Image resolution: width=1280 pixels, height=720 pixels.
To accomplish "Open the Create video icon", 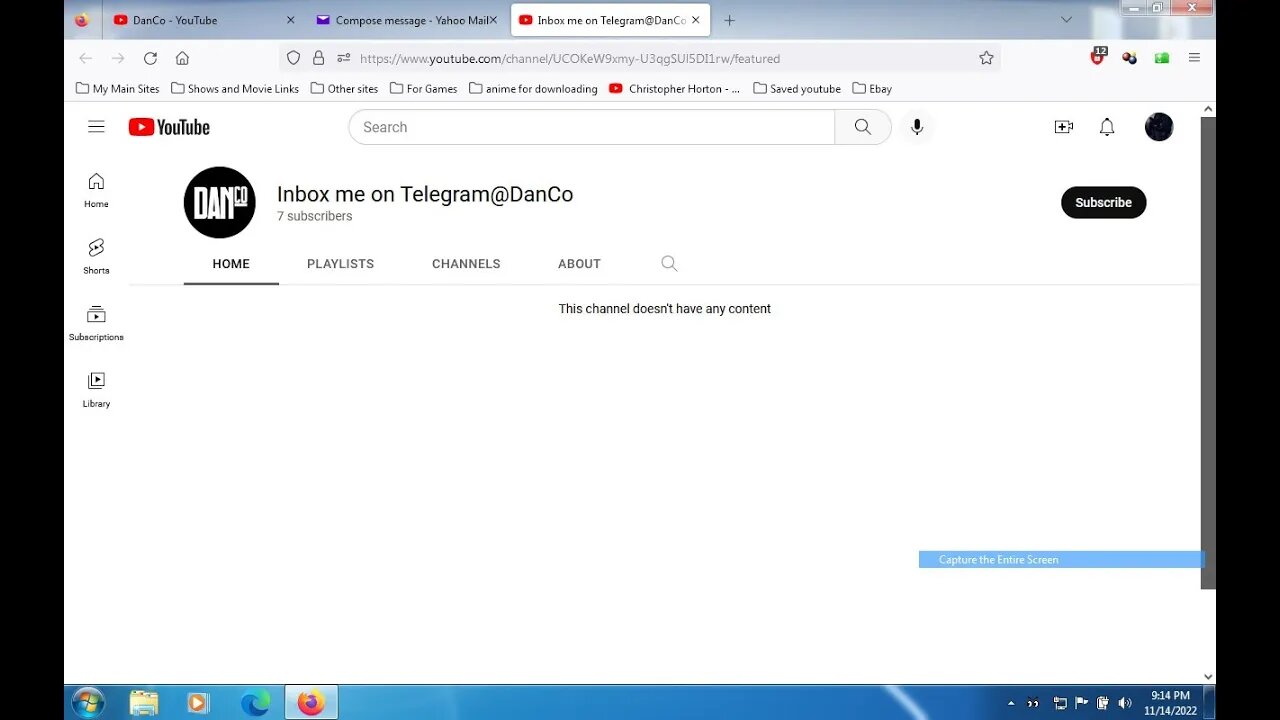I will point(1064,127).
